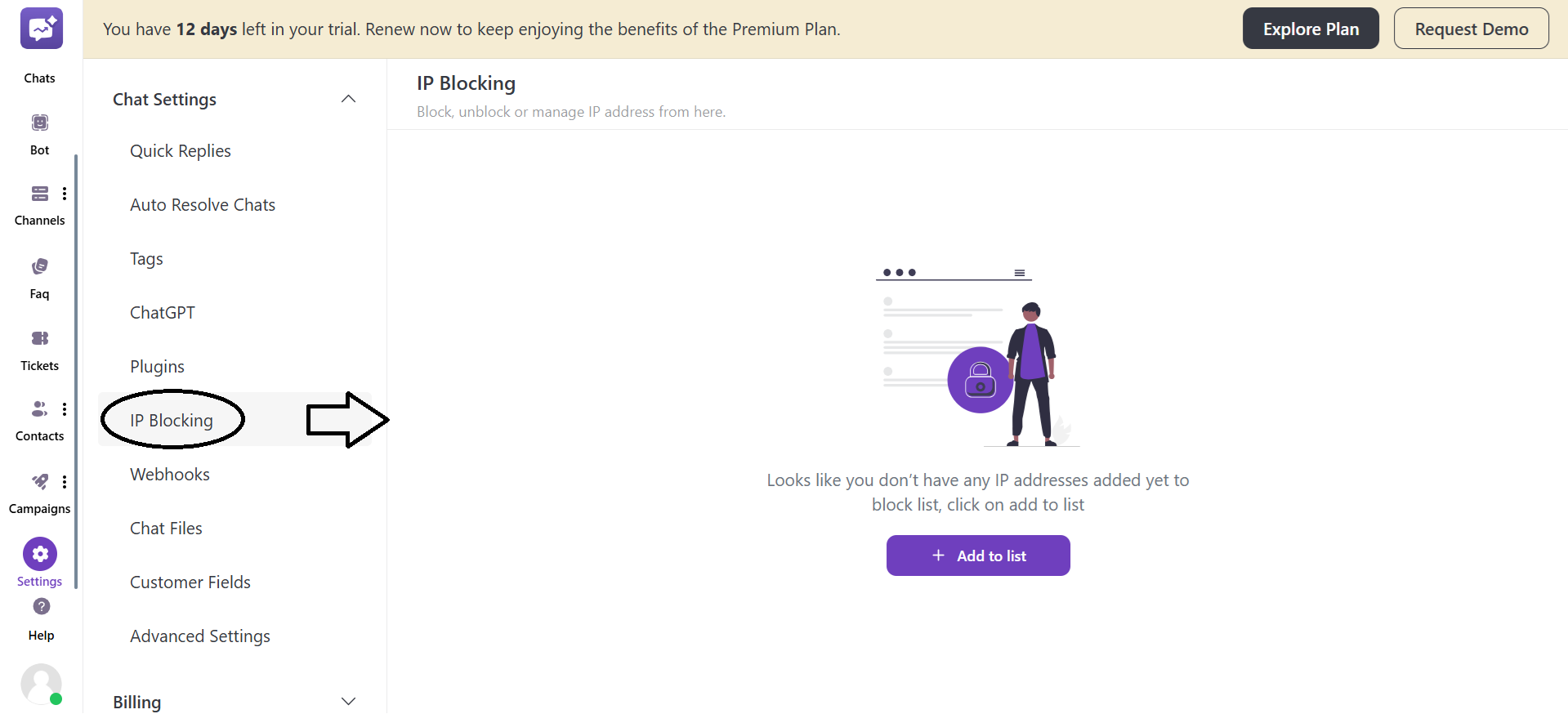Select the Contacts sidebar icon
This screenshot has width=1568, height=714.
tap(38, 408)
